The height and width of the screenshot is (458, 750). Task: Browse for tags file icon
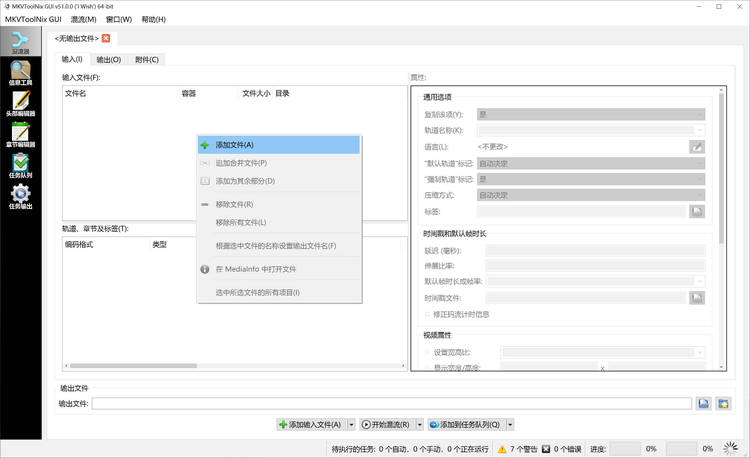697,211
